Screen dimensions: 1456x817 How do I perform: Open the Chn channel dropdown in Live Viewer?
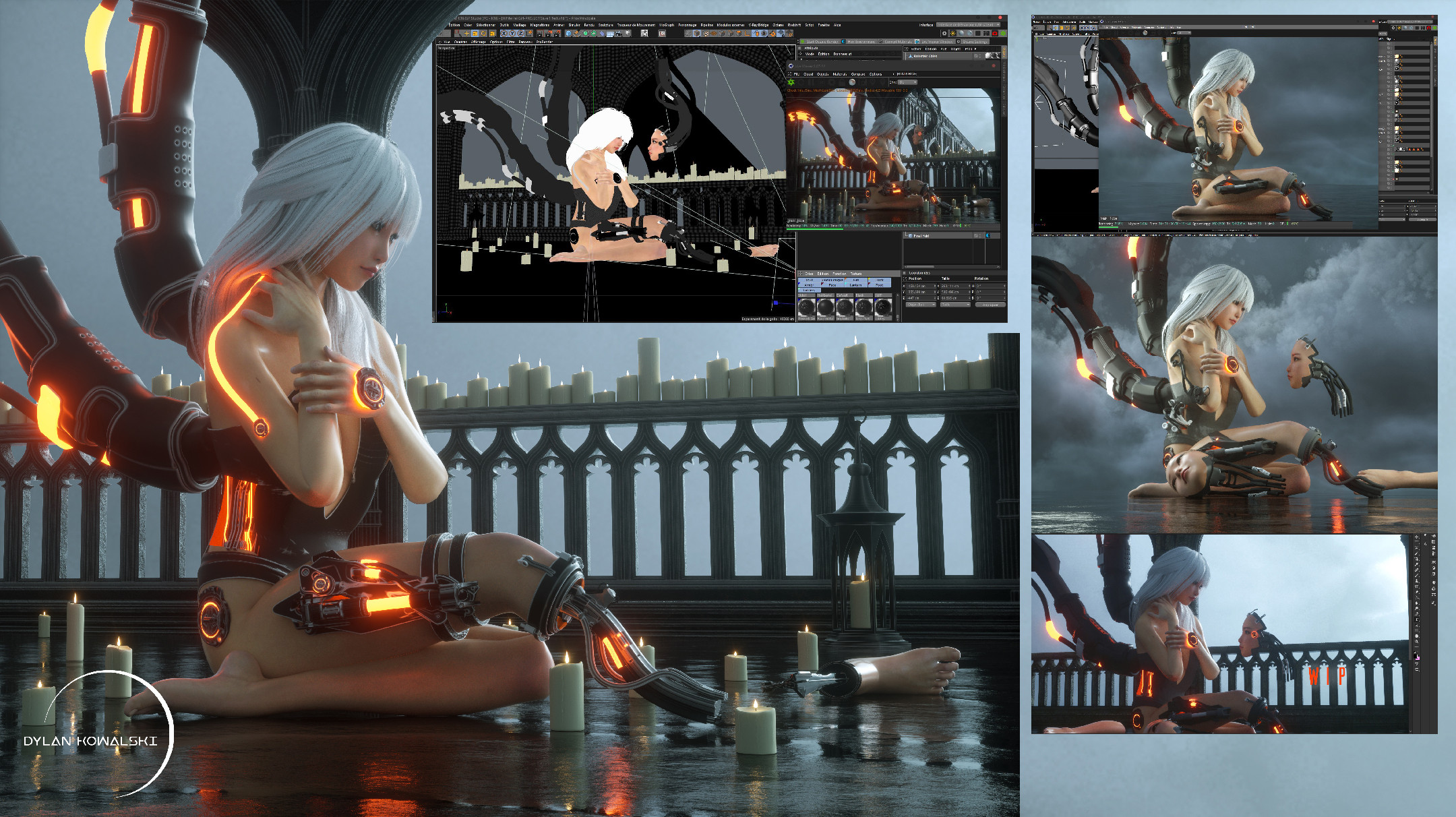907,82
